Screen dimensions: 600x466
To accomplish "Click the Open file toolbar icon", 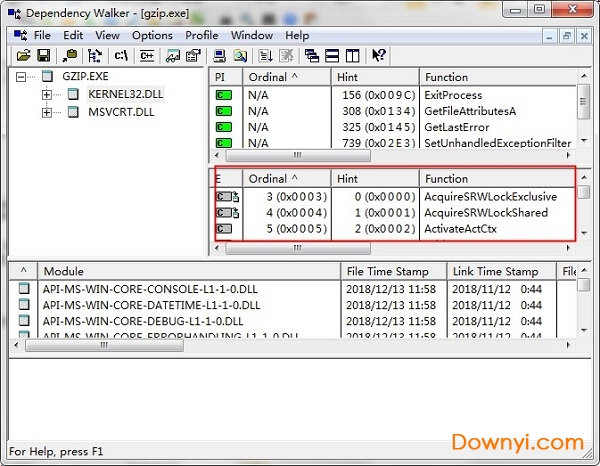I will click(25, 56).
